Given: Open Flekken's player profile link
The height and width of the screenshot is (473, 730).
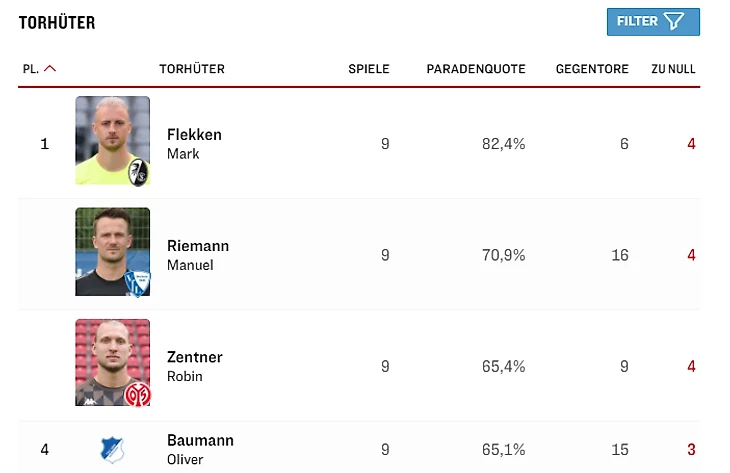Looking at the screenshot, I should [x=194, y=135].
